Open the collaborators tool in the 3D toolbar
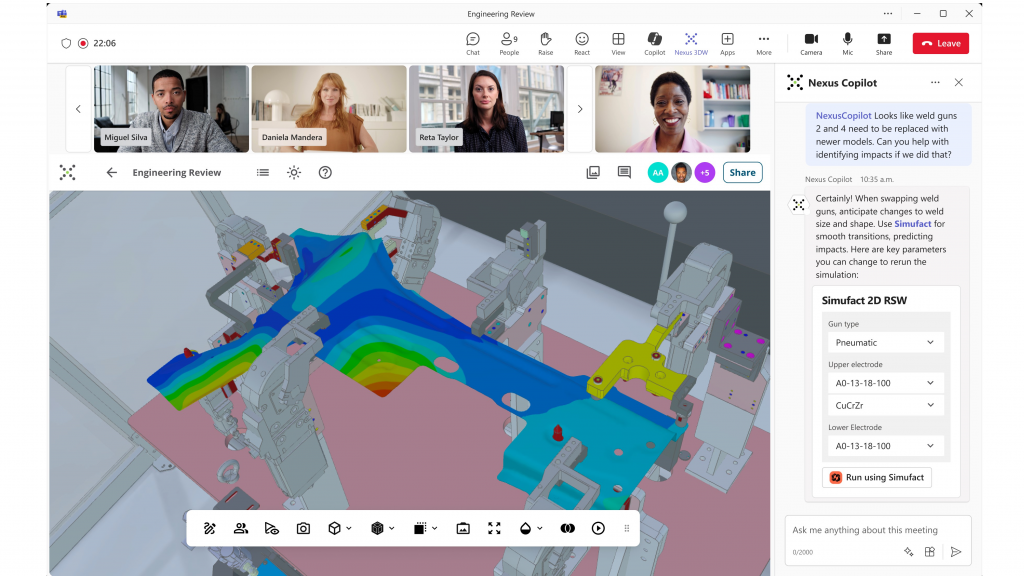The image size is (1024, 576). (240, 528)
